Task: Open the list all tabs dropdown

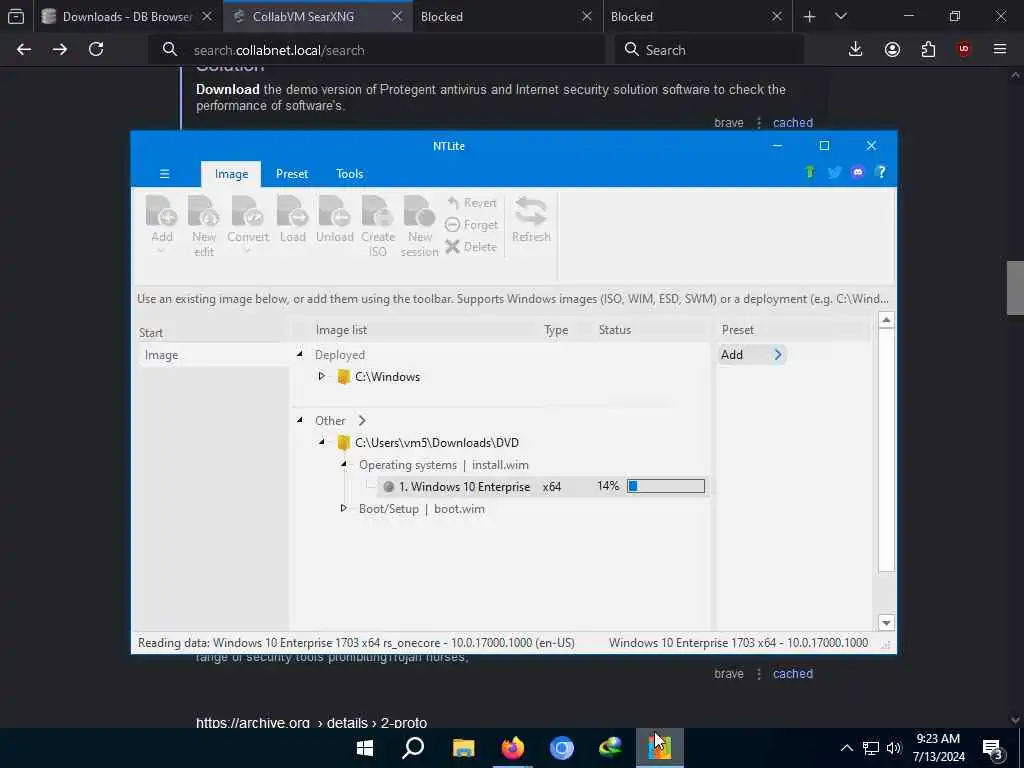Action: 841,16
